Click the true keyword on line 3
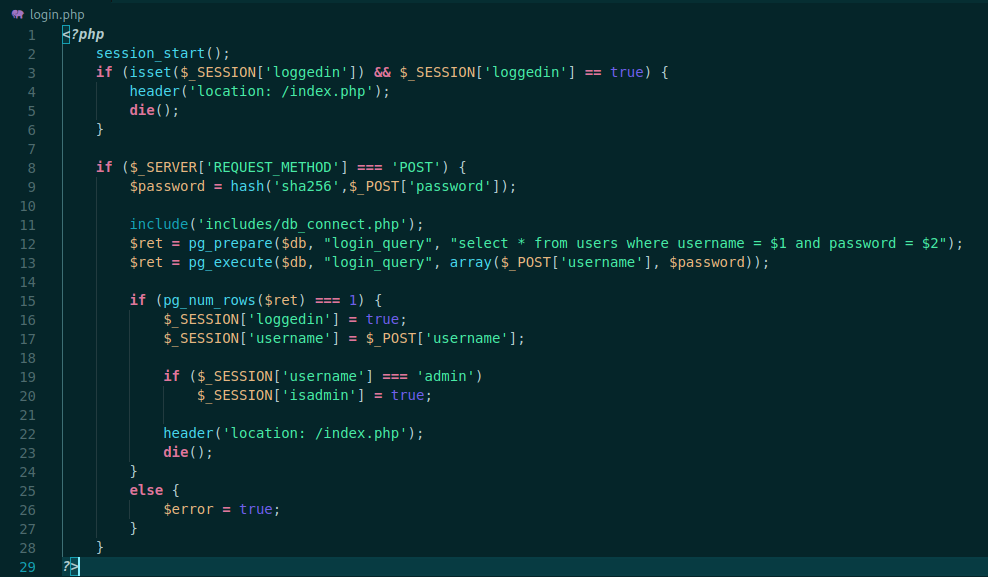988x577 pixels. coord(627,72)
